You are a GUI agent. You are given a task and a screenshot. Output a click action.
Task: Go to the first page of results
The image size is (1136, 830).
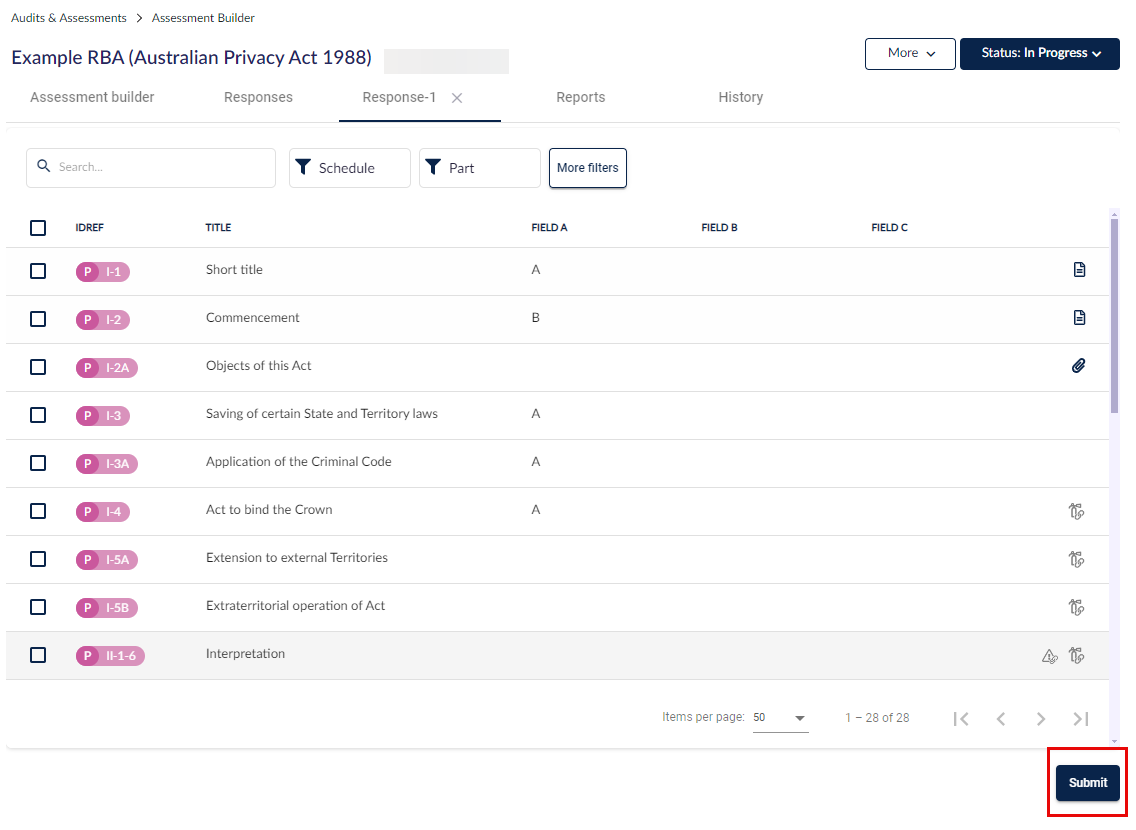[961, 718]
